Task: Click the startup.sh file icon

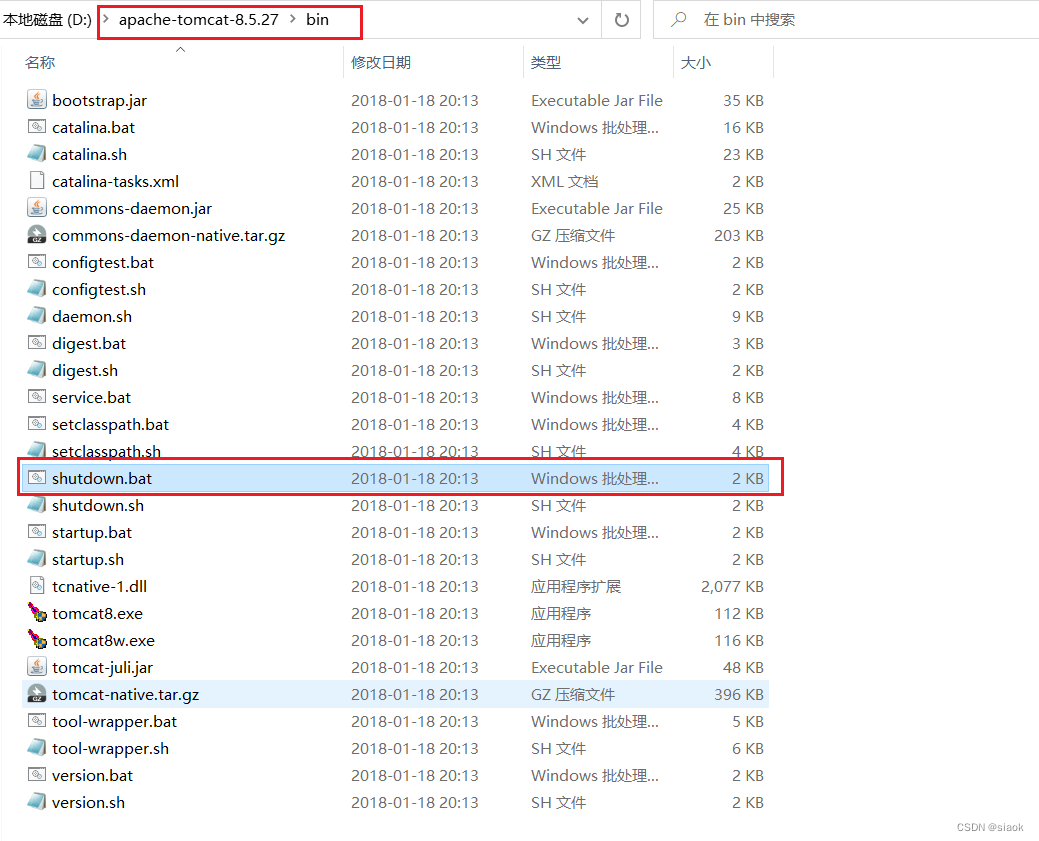Action: [37, 559]
